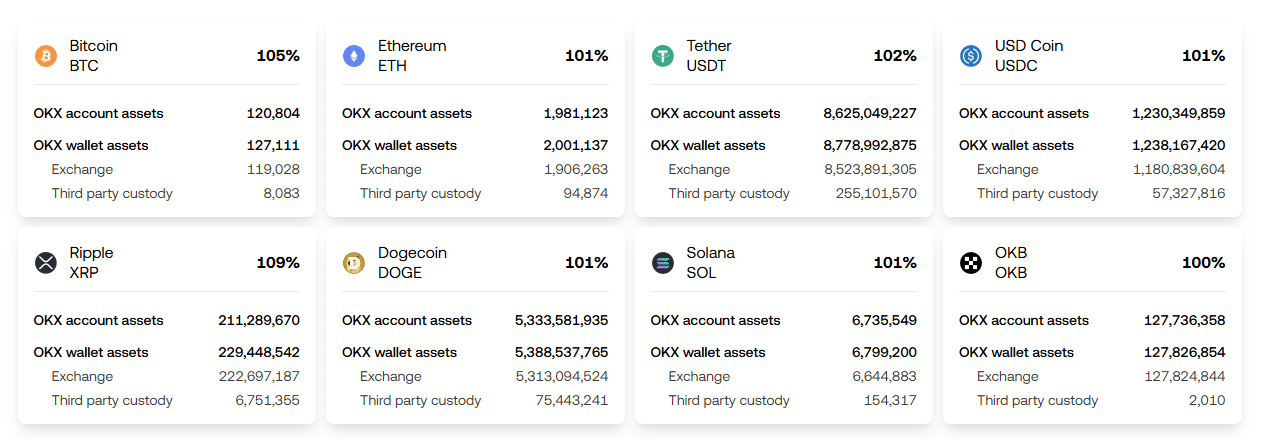Click Exchange label in Ripple card

click(x=83, y=377)
